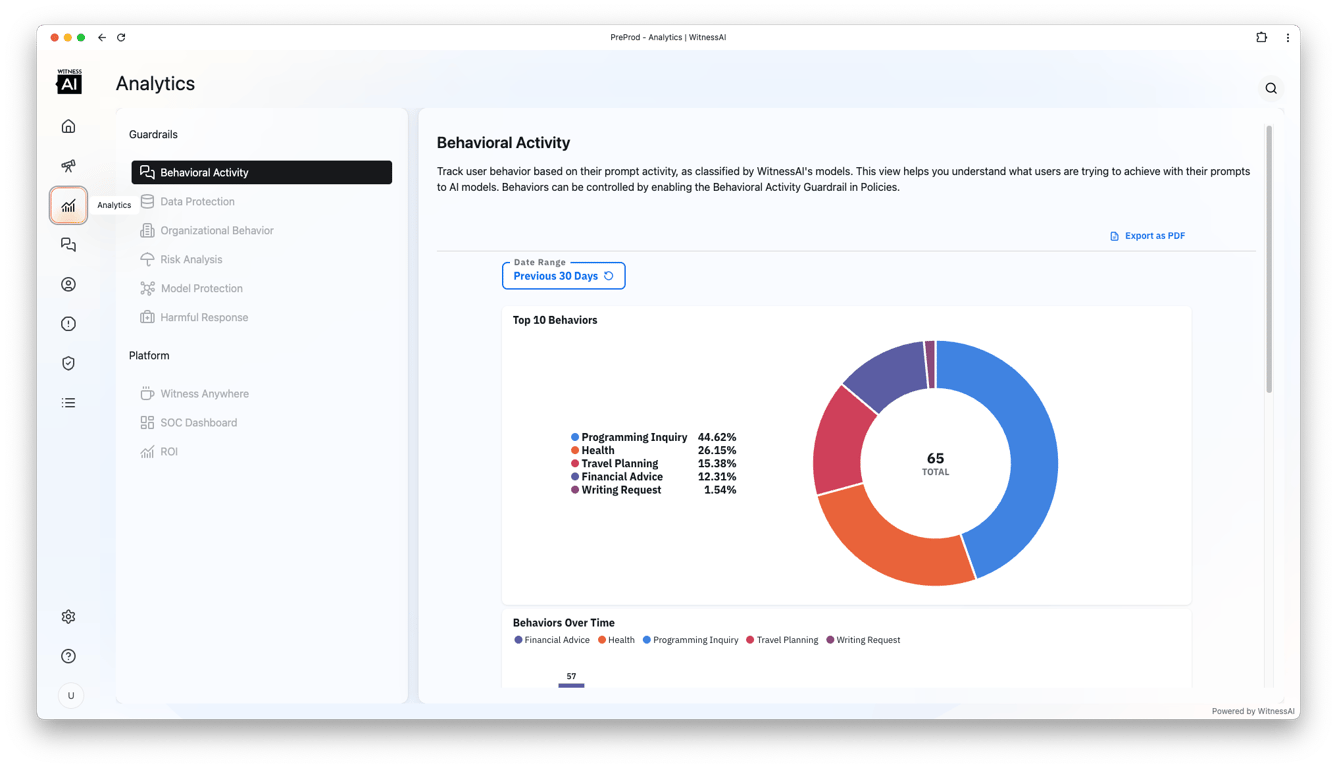Click the WitnessAI logo in the sidebar
The image size is (1337, 768).
pos(69,82)
